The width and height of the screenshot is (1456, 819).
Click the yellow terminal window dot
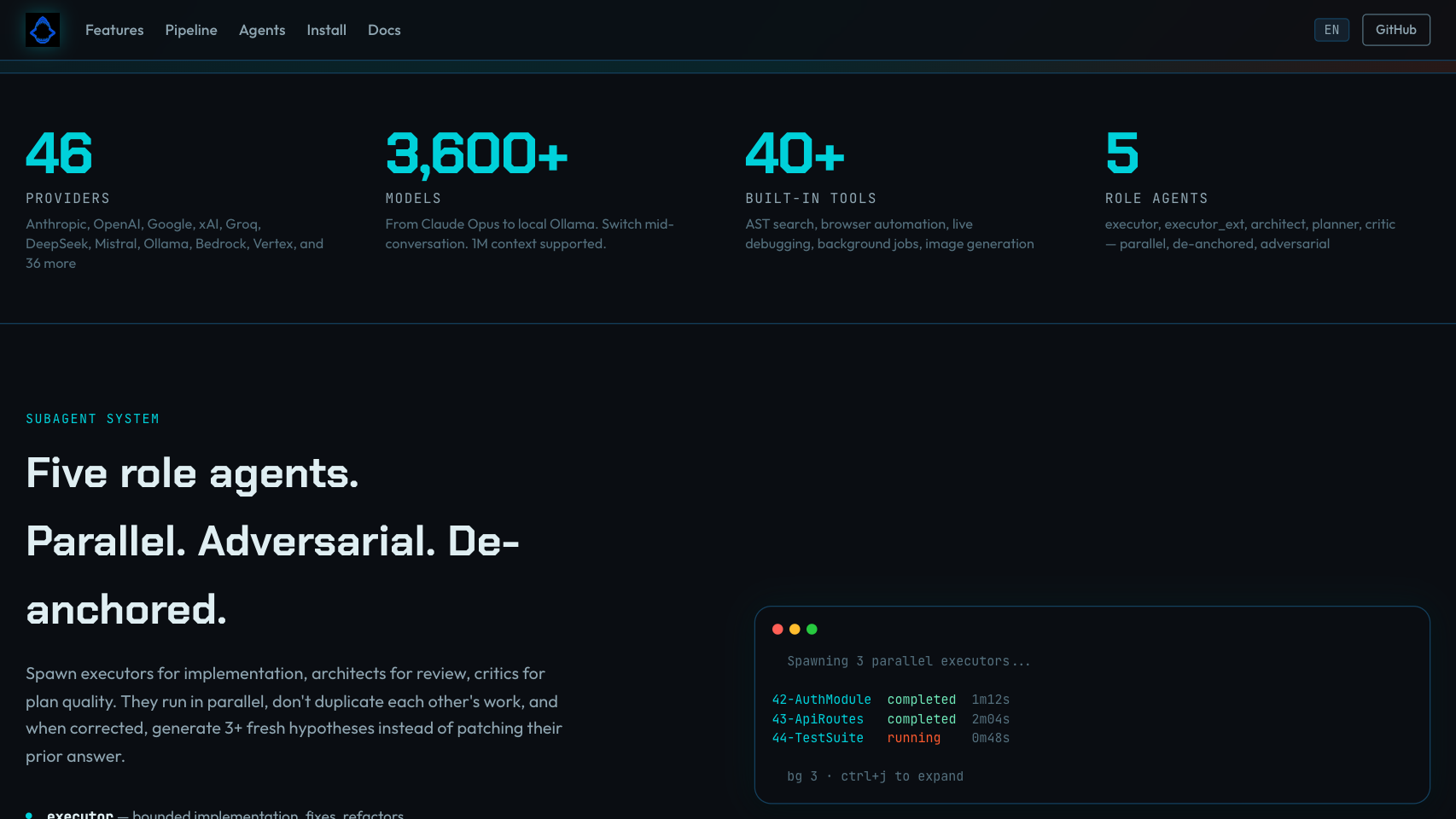point(795,630)
